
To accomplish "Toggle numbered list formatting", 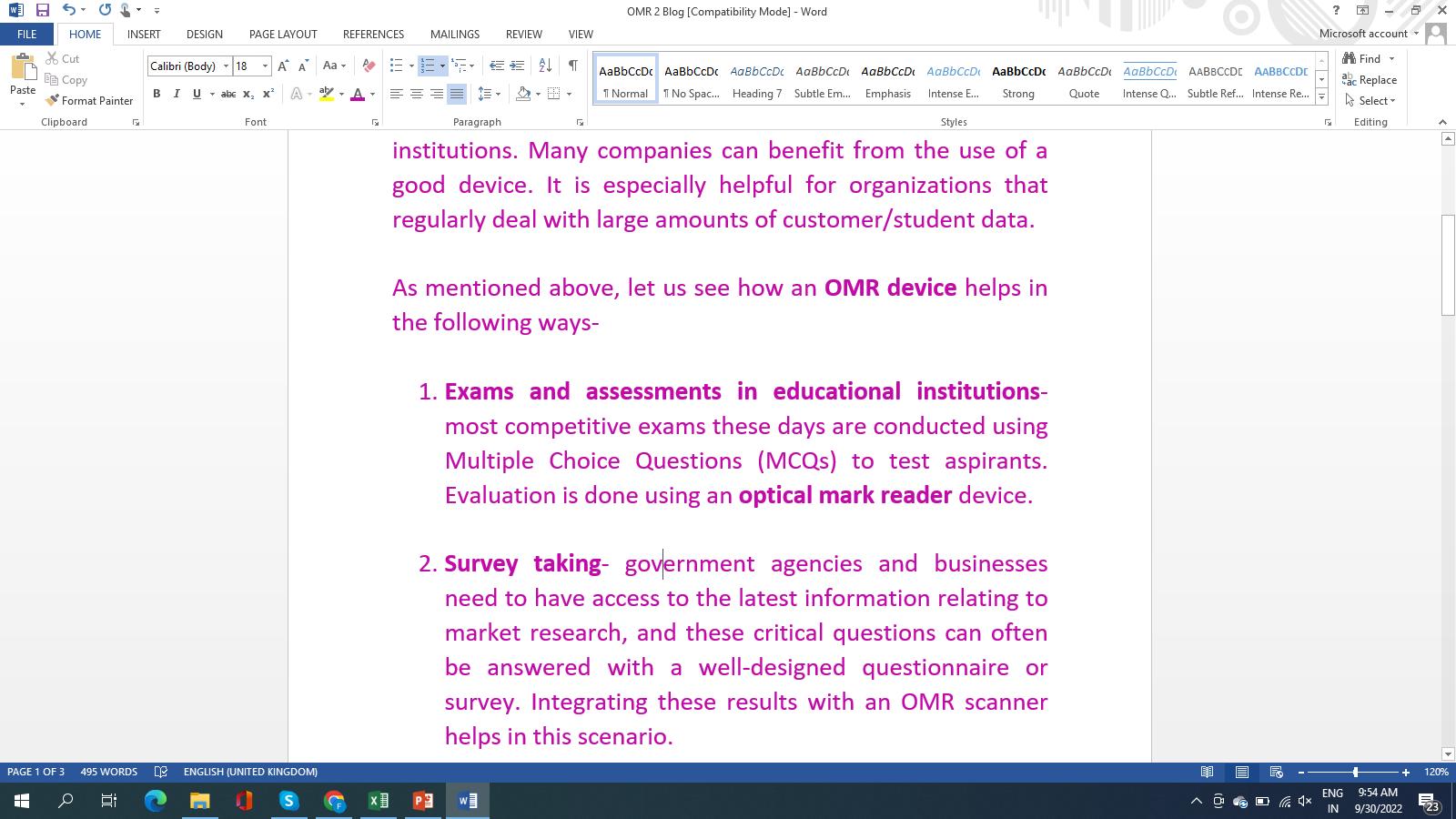I will [428, 66].
